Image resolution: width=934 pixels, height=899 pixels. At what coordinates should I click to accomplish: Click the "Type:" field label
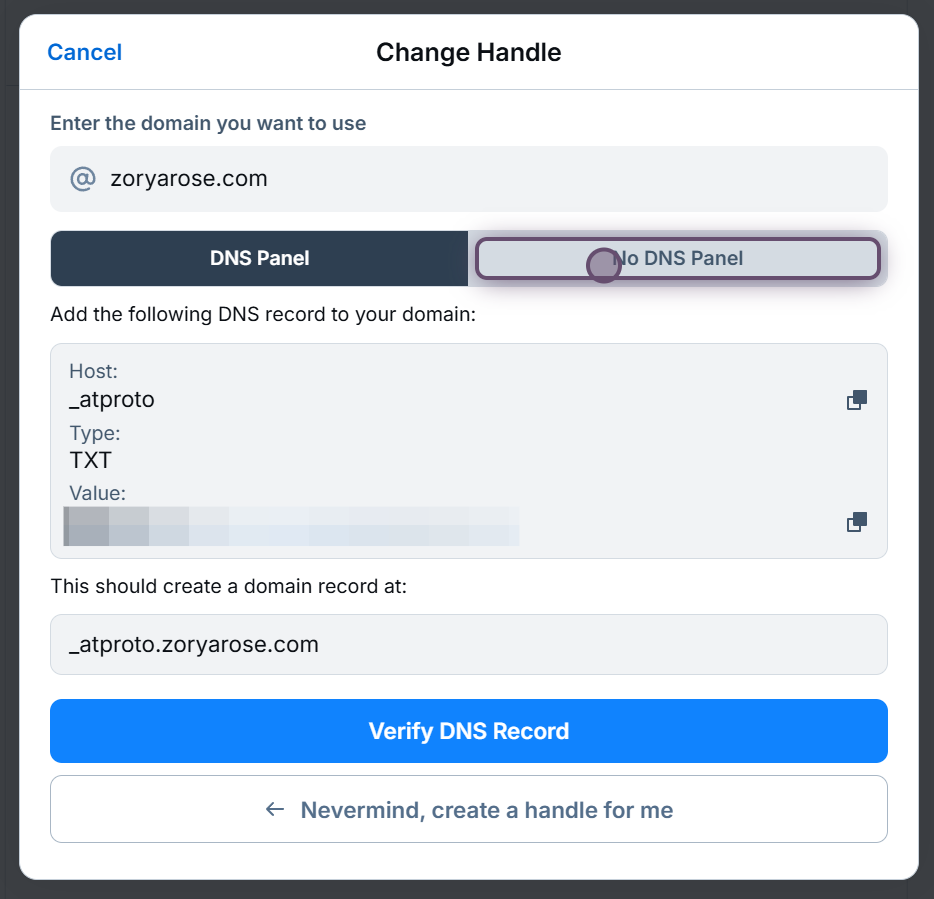click(95, 433)
